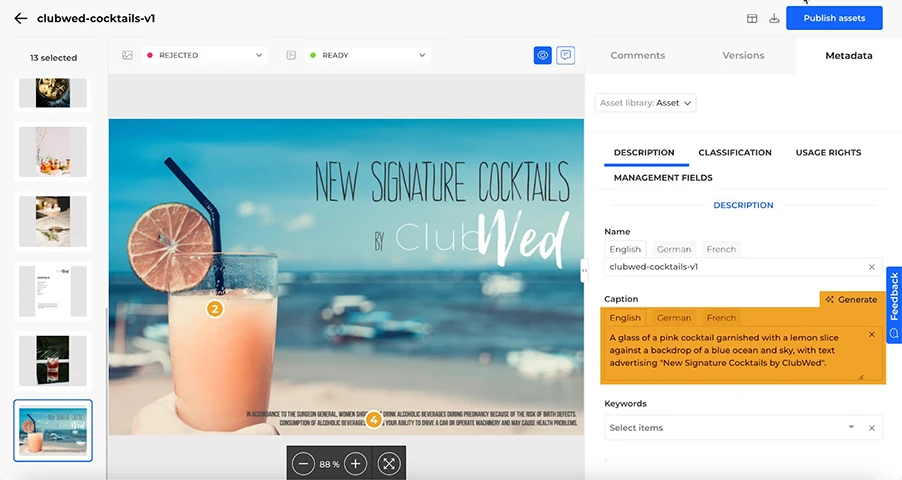Zoom out with the minus button
Image resolution: width=902 pixels, height=480 pixels.
coord(303,464)
